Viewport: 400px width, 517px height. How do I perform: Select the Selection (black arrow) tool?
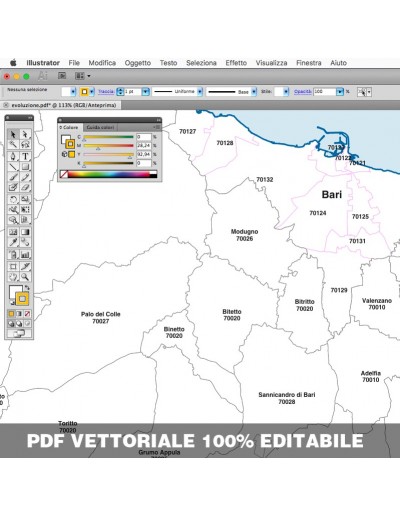pyautogui.click(x=13, y=134)
